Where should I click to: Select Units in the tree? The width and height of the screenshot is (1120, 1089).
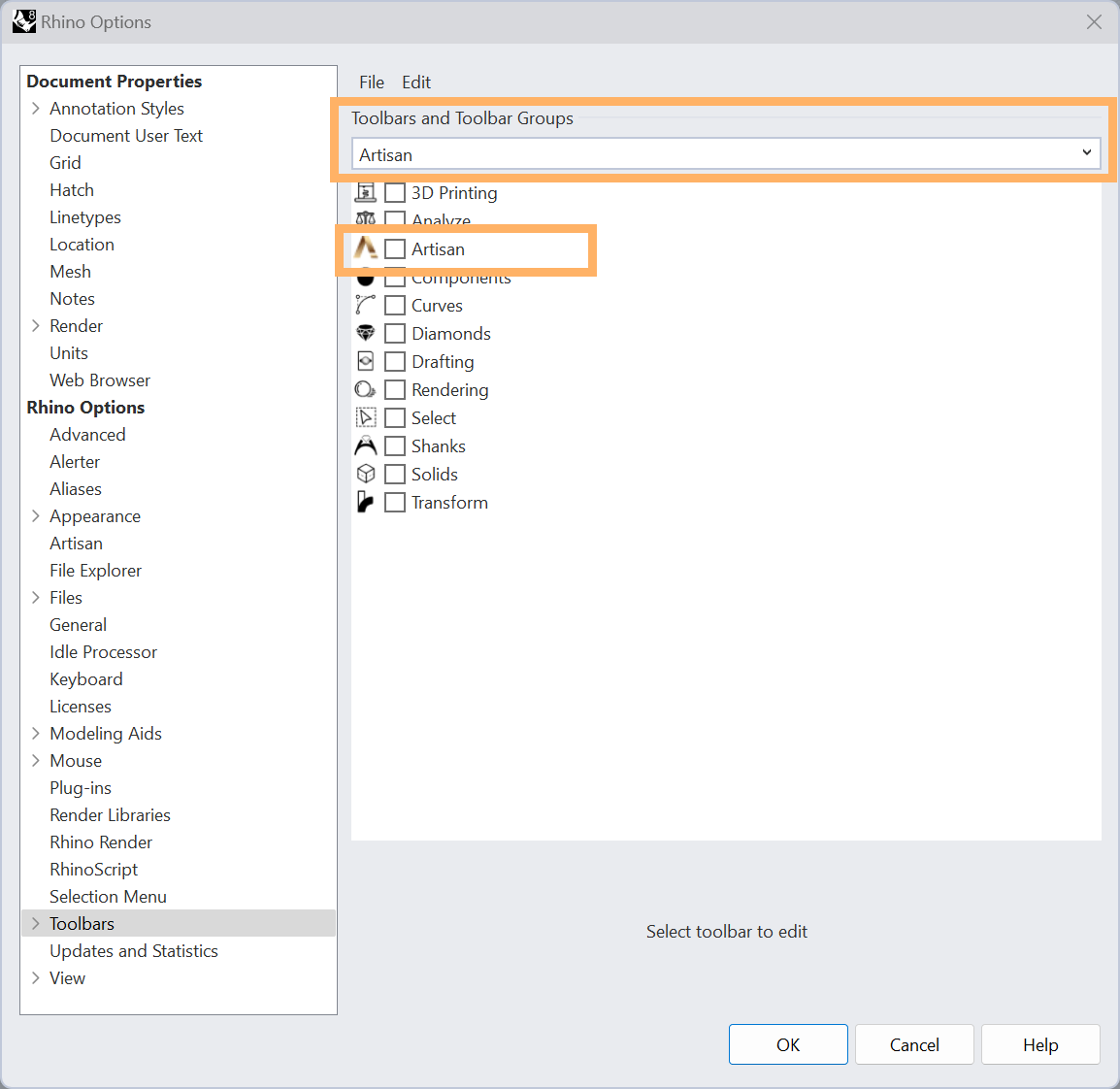69,352
